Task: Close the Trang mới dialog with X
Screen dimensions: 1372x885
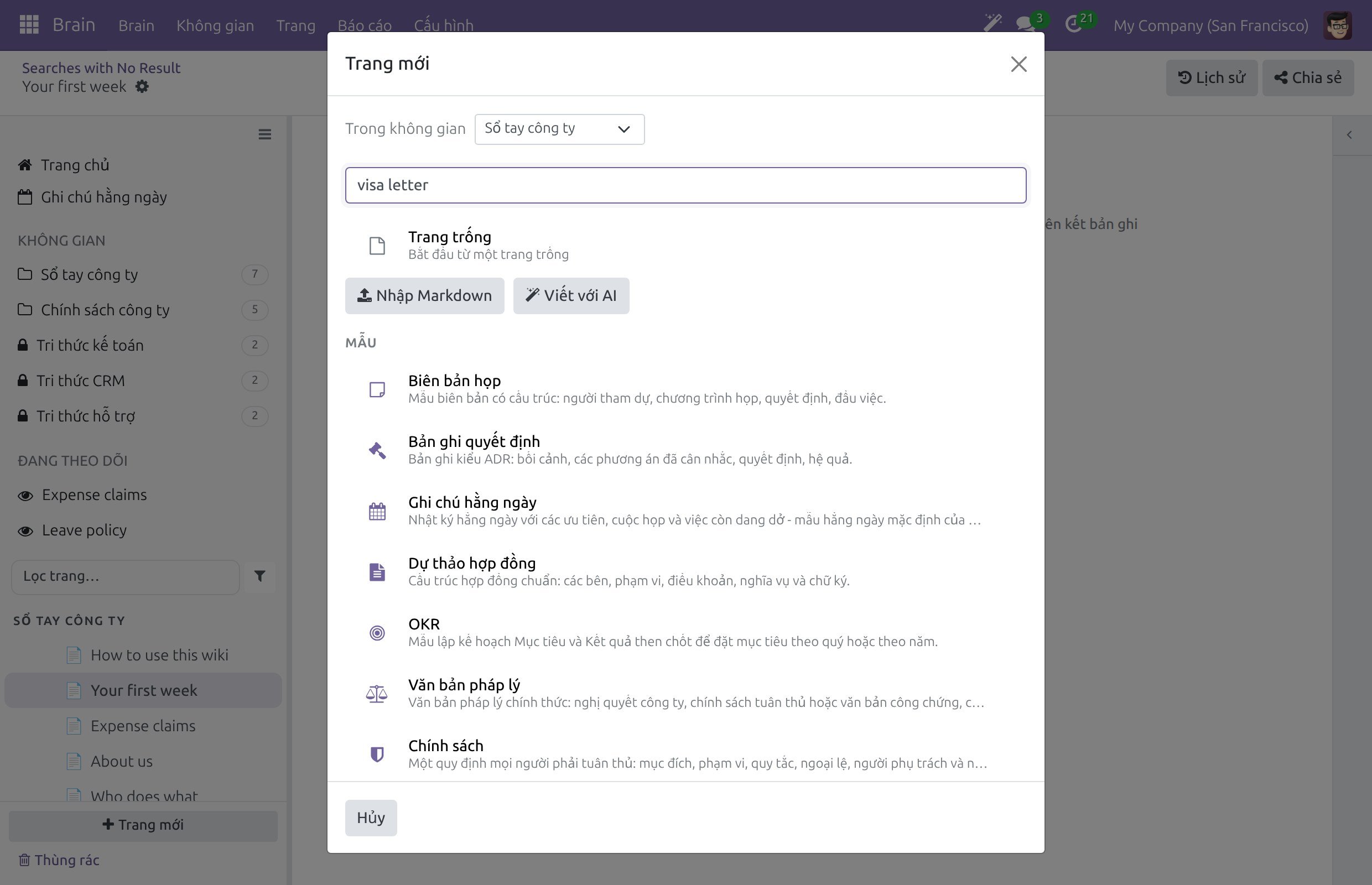Action: (1018, 64)
